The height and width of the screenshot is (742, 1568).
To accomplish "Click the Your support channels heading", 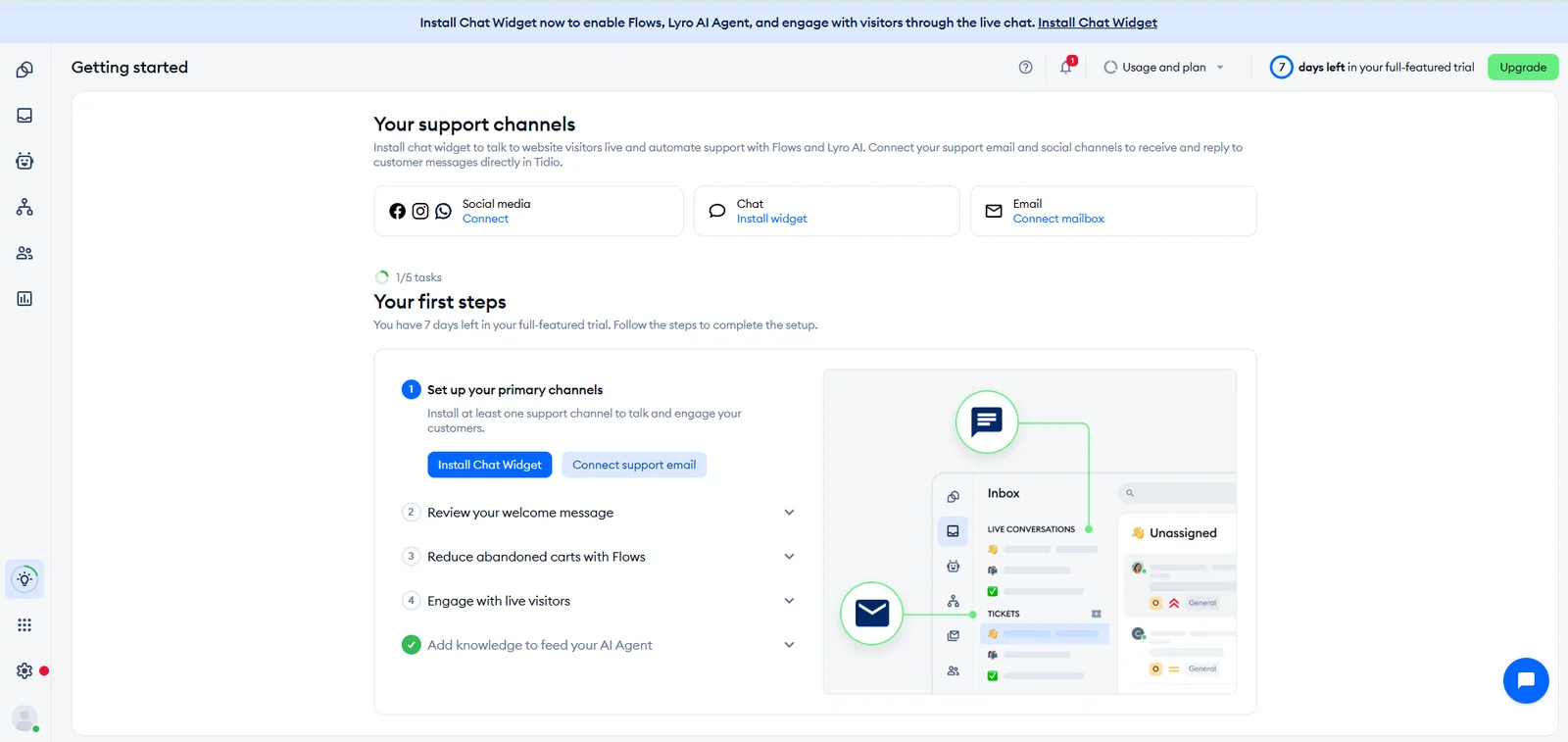I will click(x=474, y=124).
